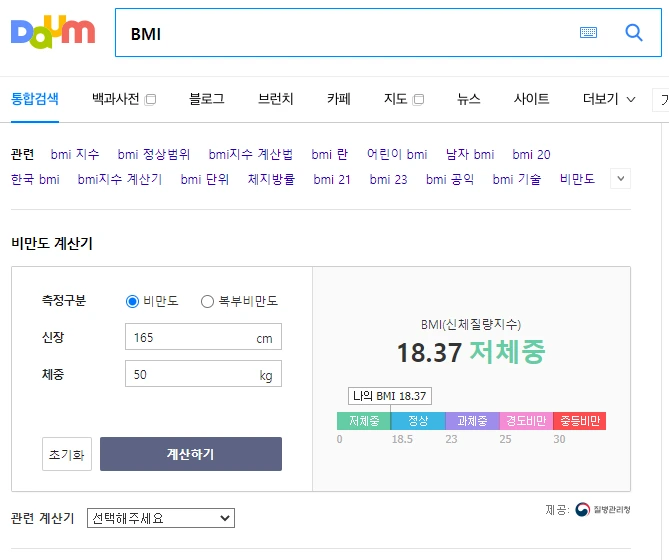Click the magnifier search icon
669x560 pixels.
click(634, 32)
